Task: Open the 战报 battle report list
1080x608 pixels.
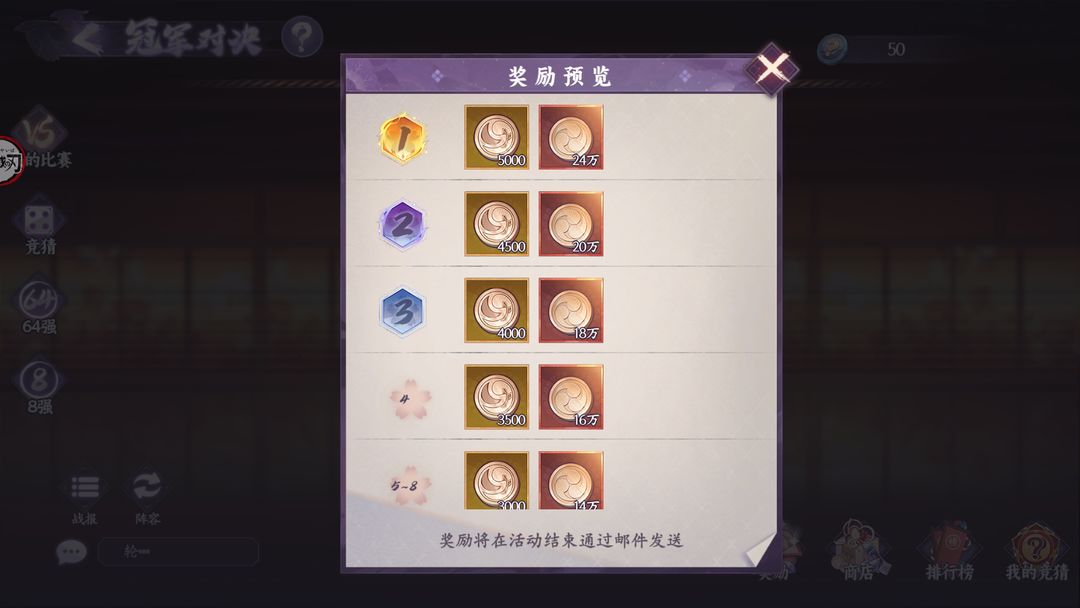Action: [85, 496]
